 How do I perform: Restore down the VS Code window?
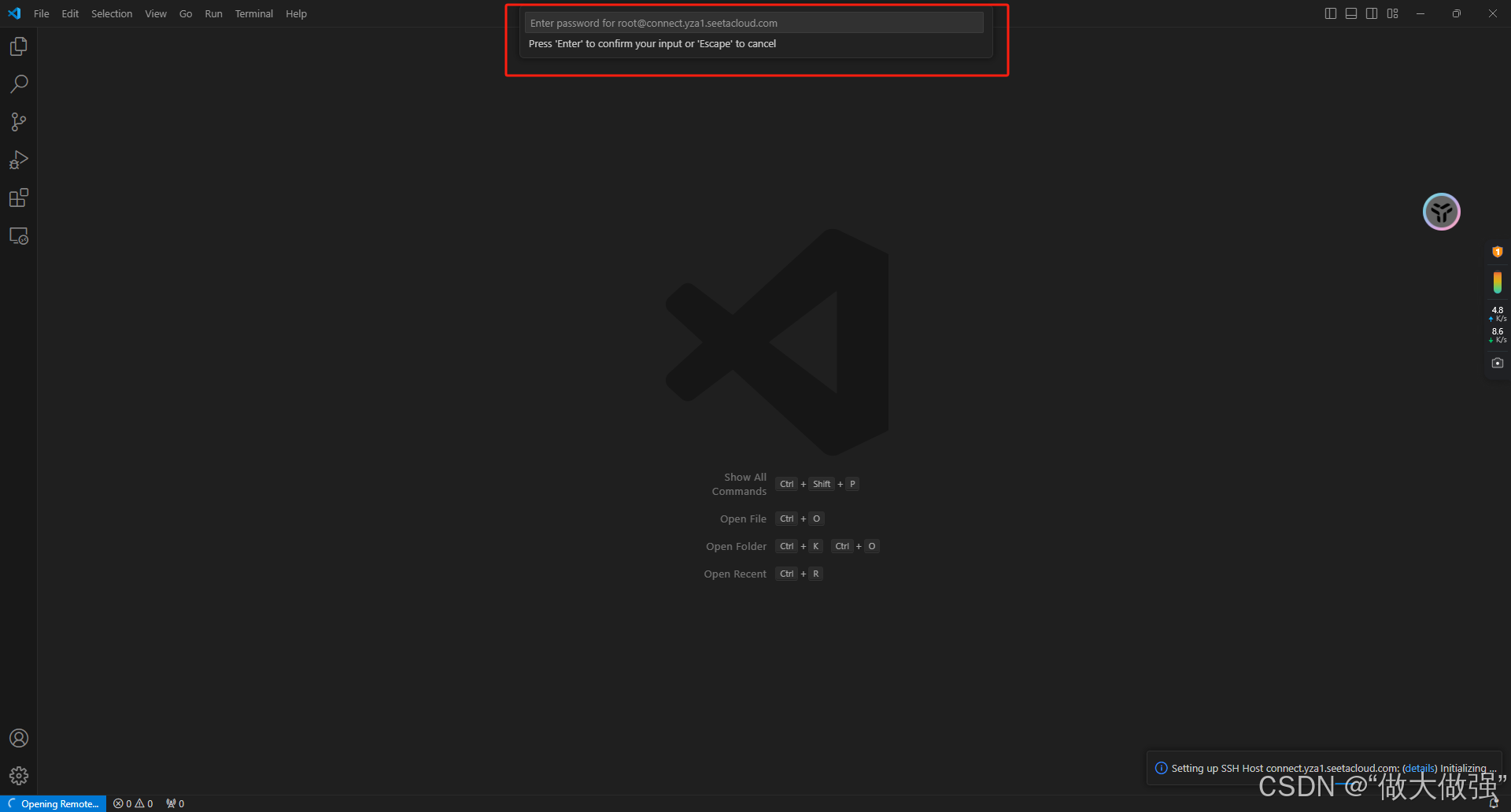click(1457, 13)
